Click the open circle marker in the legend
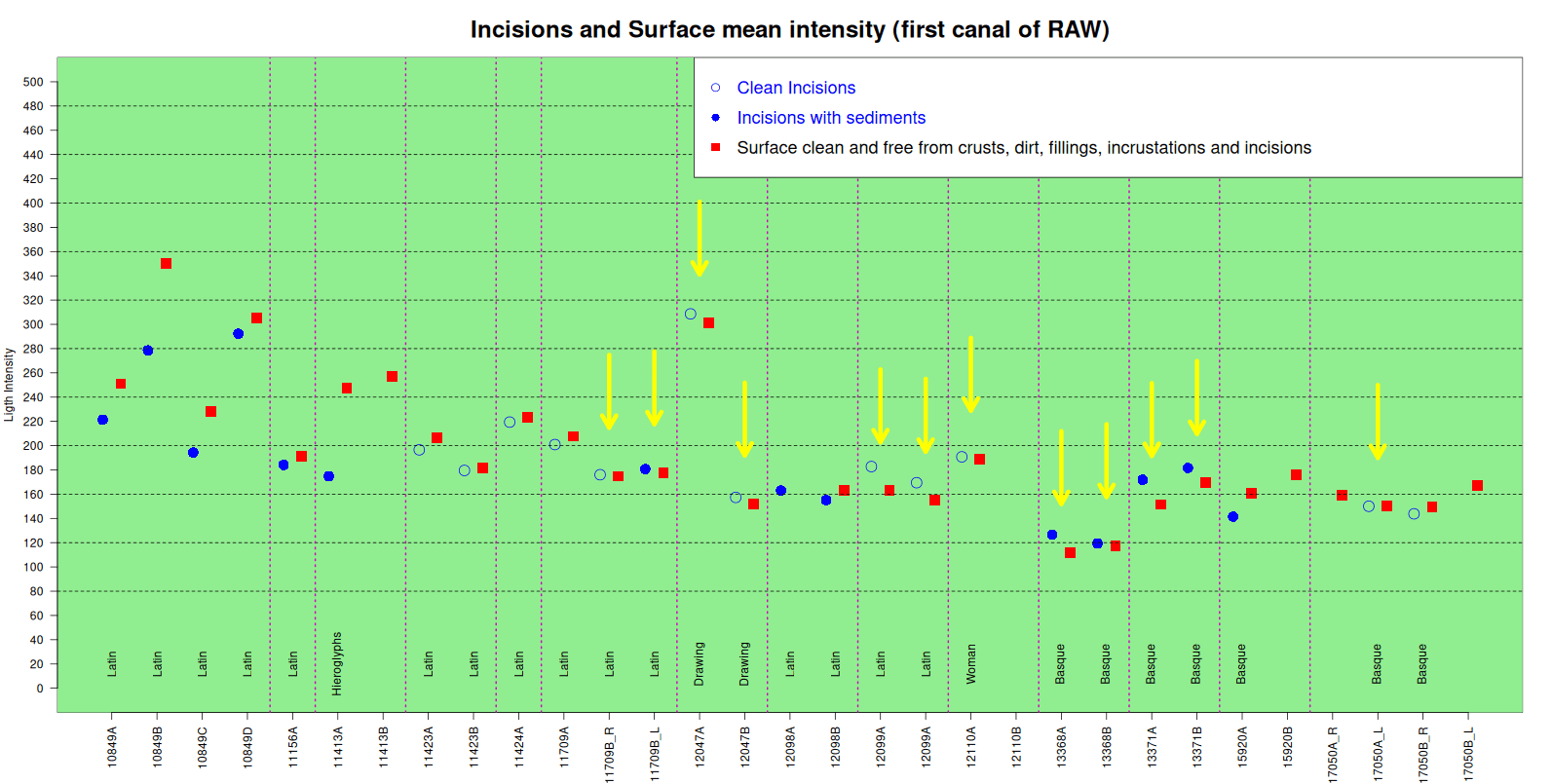1552x784 pixels. 715,88
